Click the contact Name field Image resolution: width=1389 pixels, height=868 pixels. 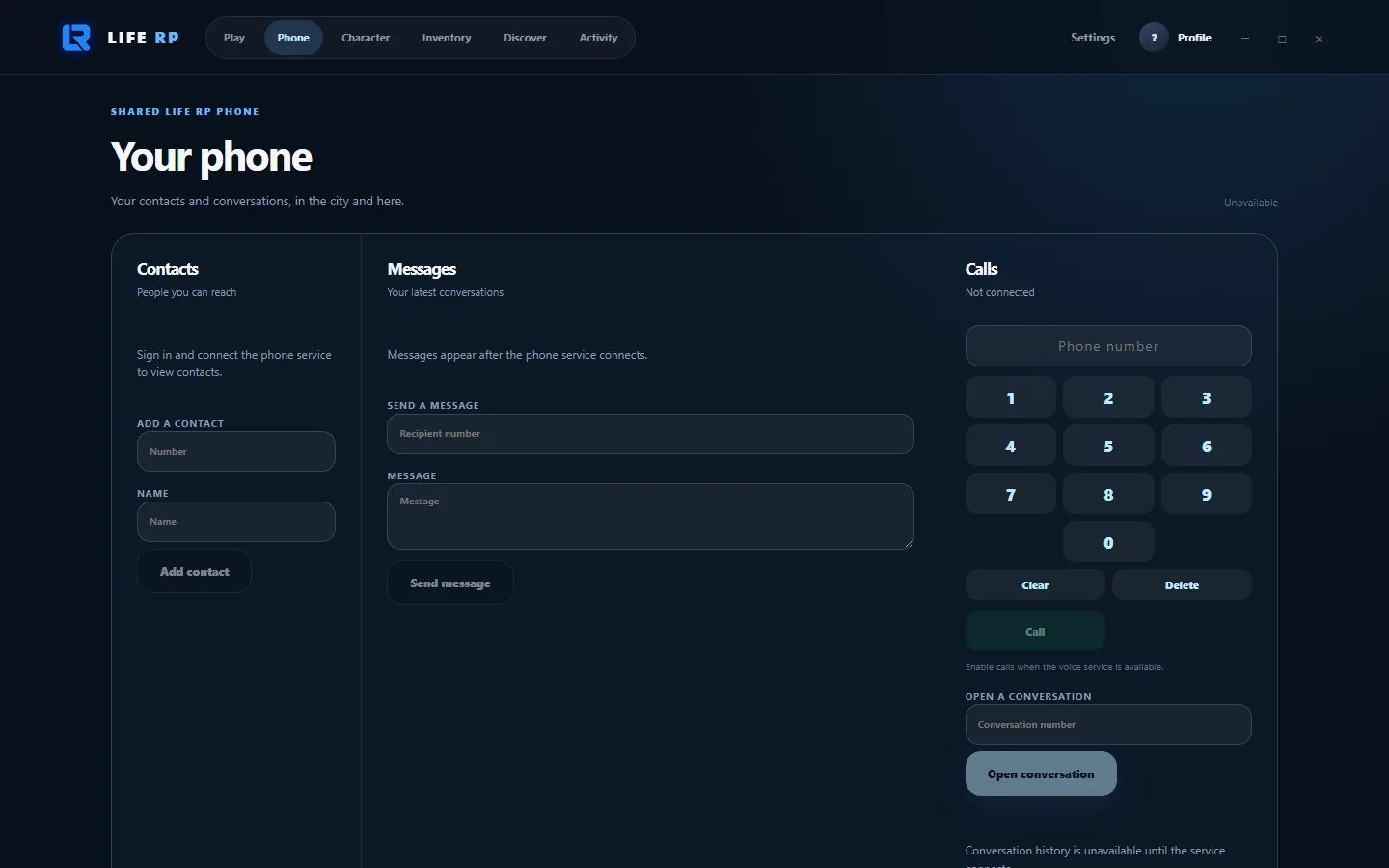click(236, 522)
